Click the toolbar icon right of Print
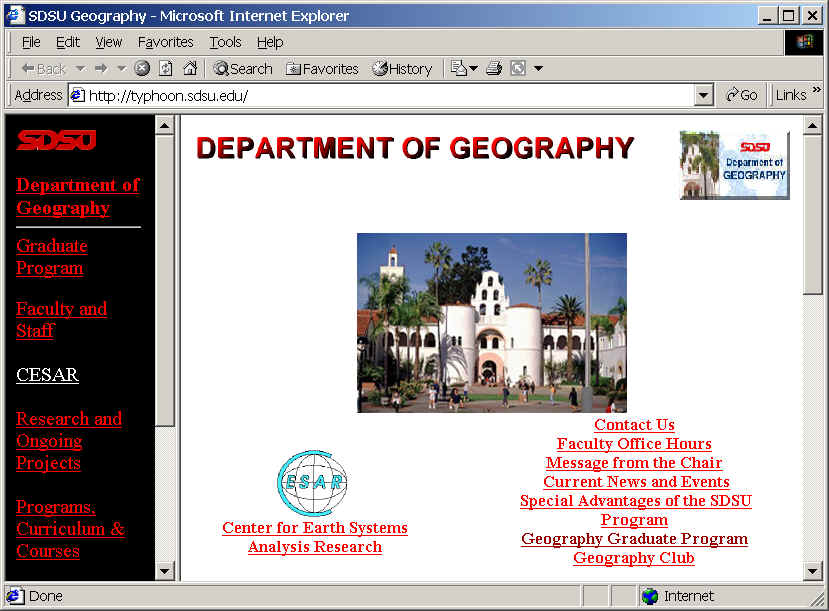This screenshot has height=611, width=829. click(x=518, y=68)
